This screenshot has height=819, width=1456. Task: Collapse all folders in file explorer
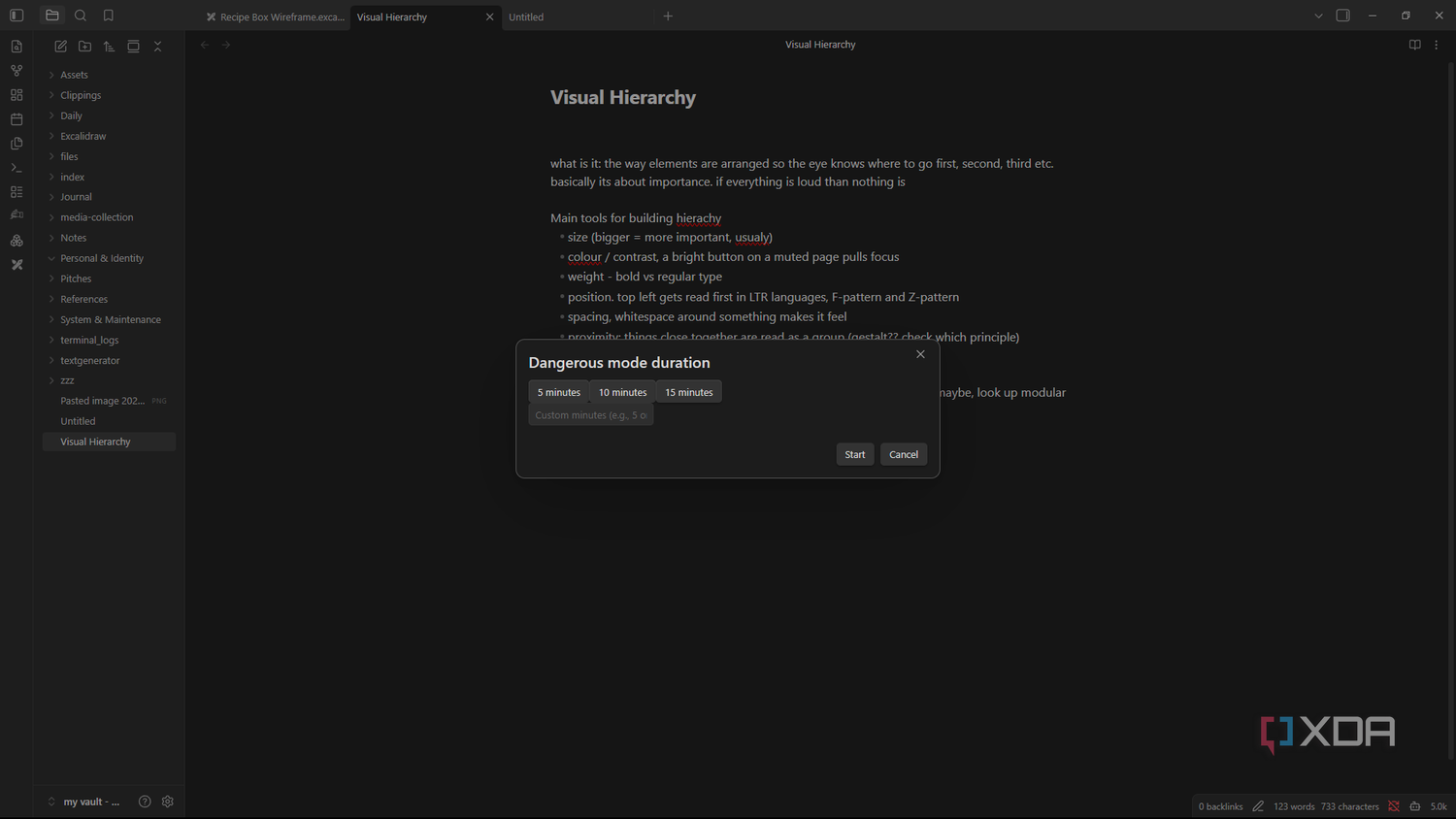tap(157, 47)
